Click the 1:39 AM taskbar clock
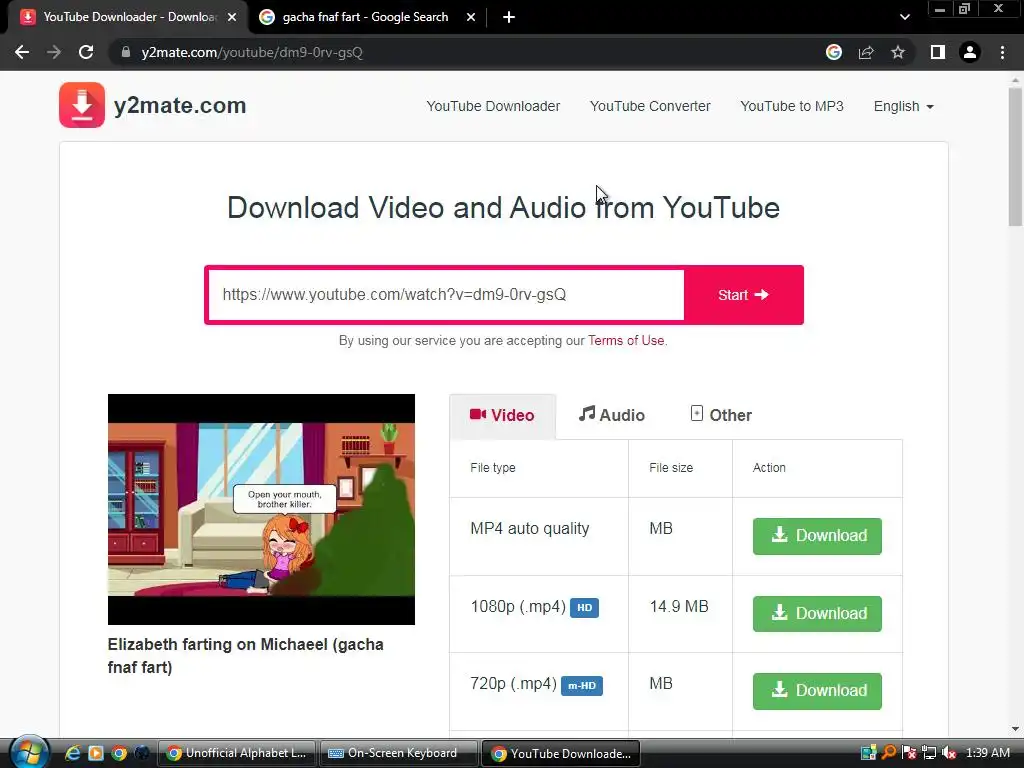Viewport: 1024px width, 768px height. pos(987,753)
